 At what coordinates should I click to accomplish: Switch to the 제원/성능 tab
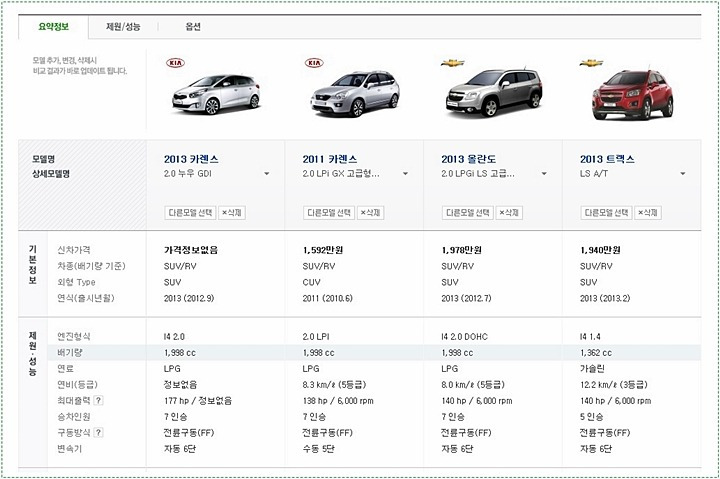coord(123,27)
